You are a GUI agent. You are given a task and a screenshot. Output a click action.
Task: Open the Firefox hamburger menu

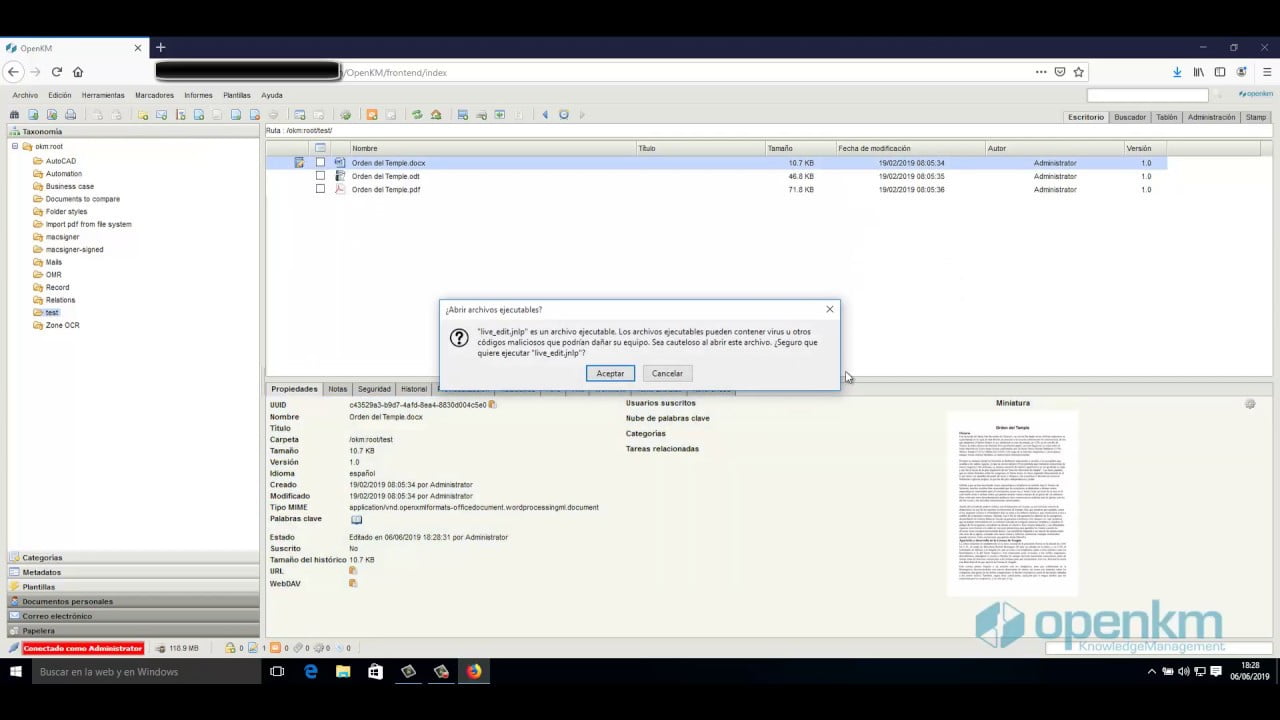(1267, 72)
